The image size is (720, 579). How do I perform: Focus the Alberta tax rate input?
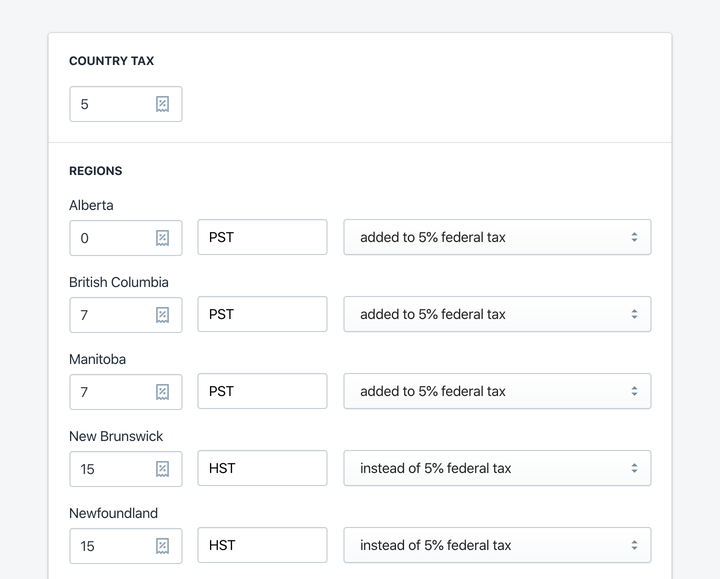pyautogui.click(x=126, y=238)
